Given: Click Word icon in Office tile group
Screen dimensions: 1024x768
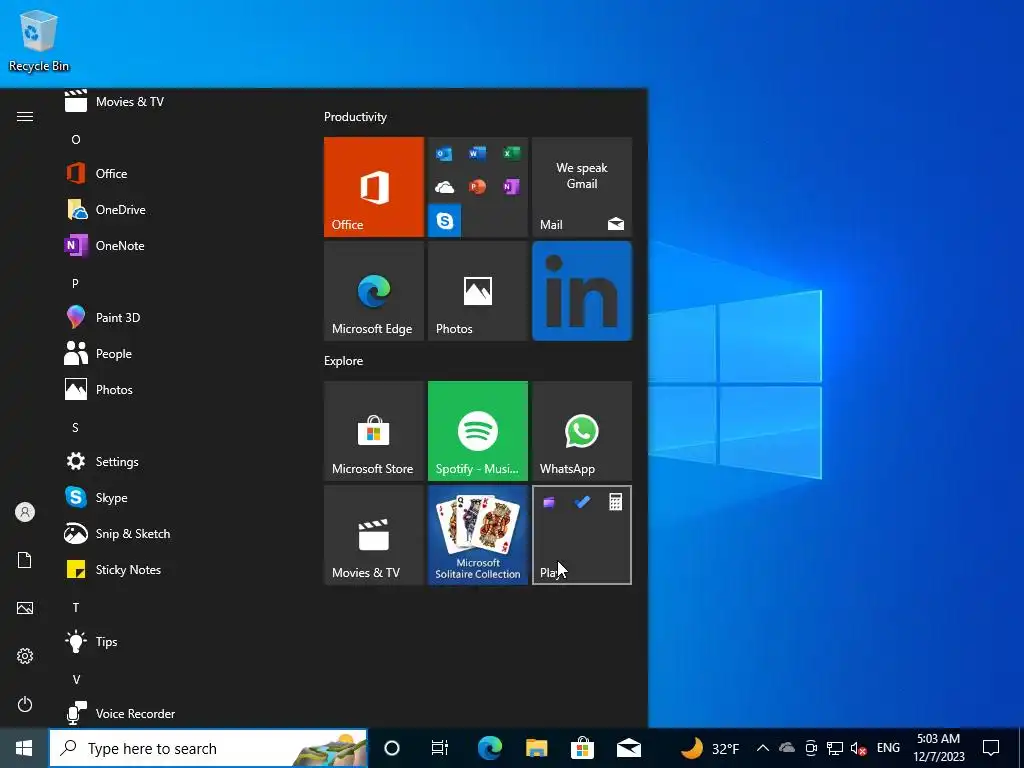Looking at the screenshot, I should click(x=477, y=153).
